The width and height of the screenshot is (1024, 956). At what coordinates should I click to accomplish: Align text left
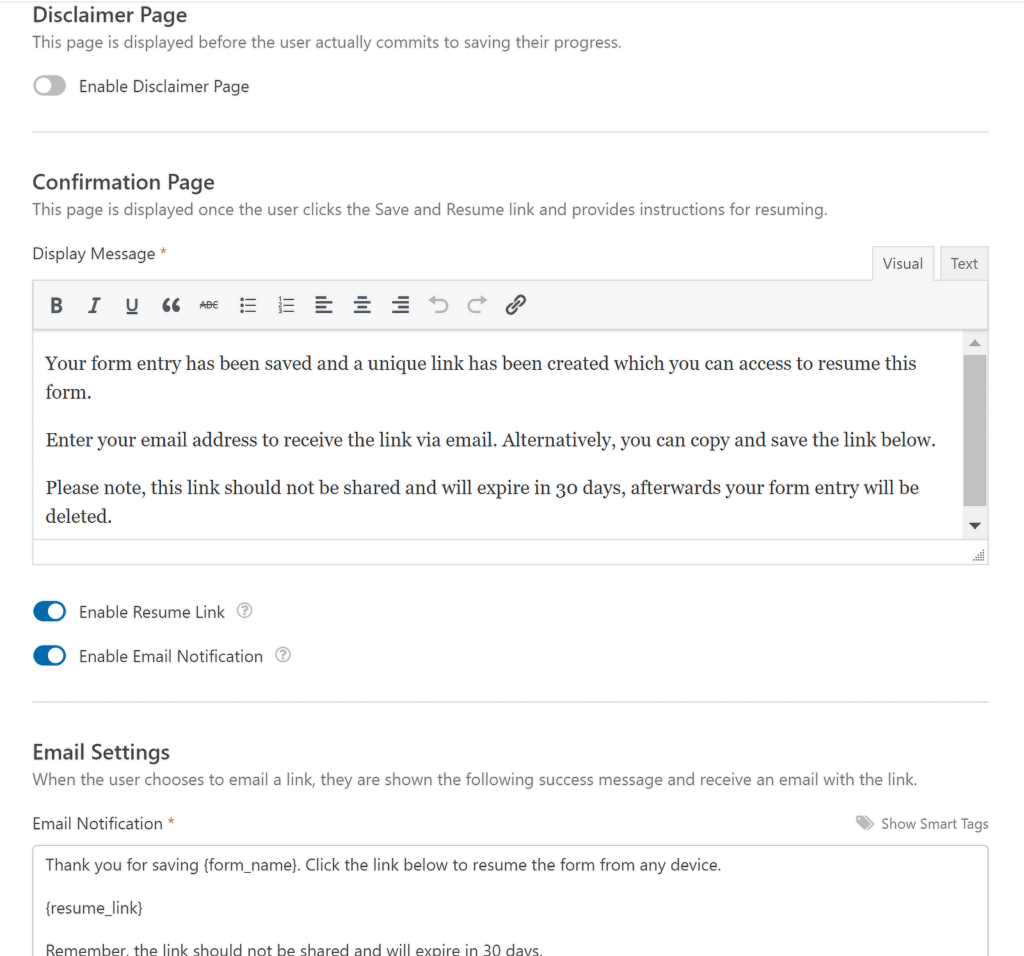click(x=324, y=305)
